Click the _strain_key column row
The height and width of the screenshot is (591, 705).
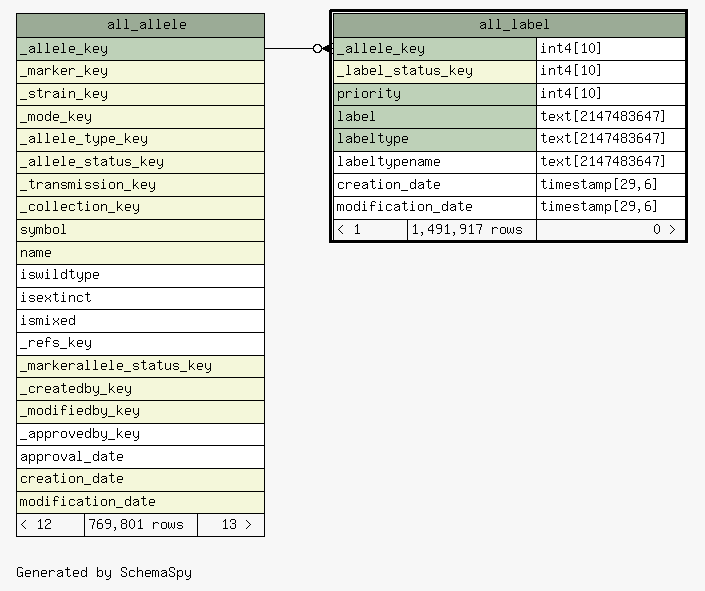coord(140,94)
